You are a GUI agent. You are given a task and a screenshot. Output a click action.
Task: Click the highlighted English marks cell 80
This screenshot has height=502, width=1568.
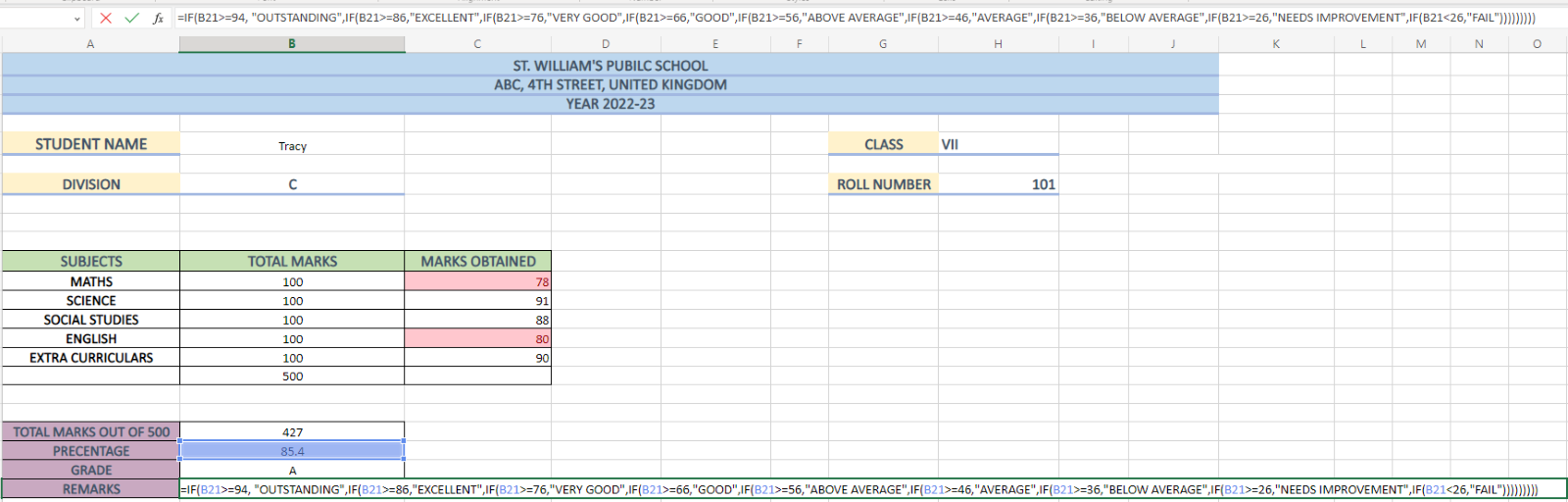478,339
